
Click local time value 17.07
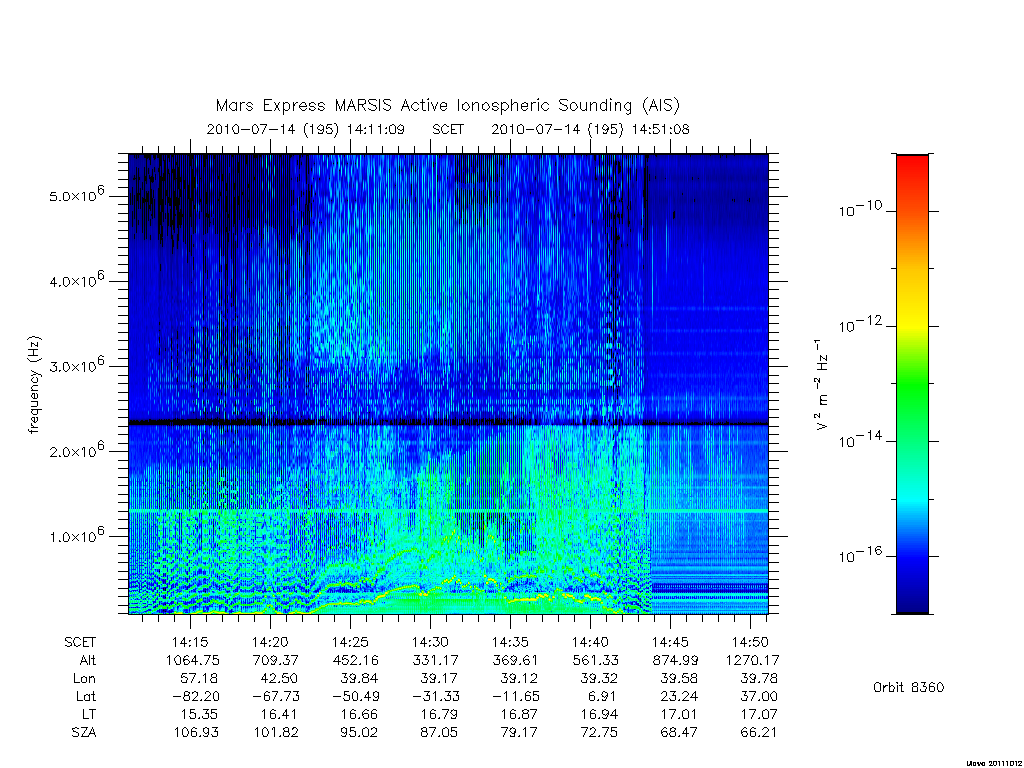click(x=759, y=714)
